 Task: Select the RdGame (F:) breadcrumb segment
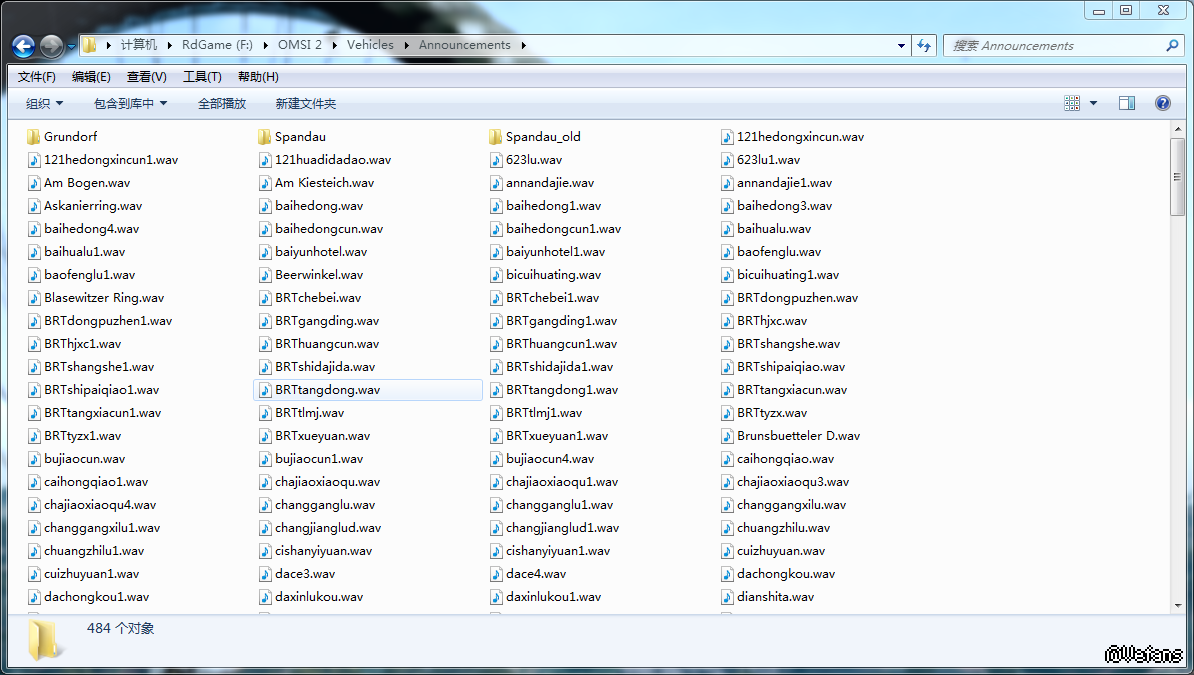217,45
